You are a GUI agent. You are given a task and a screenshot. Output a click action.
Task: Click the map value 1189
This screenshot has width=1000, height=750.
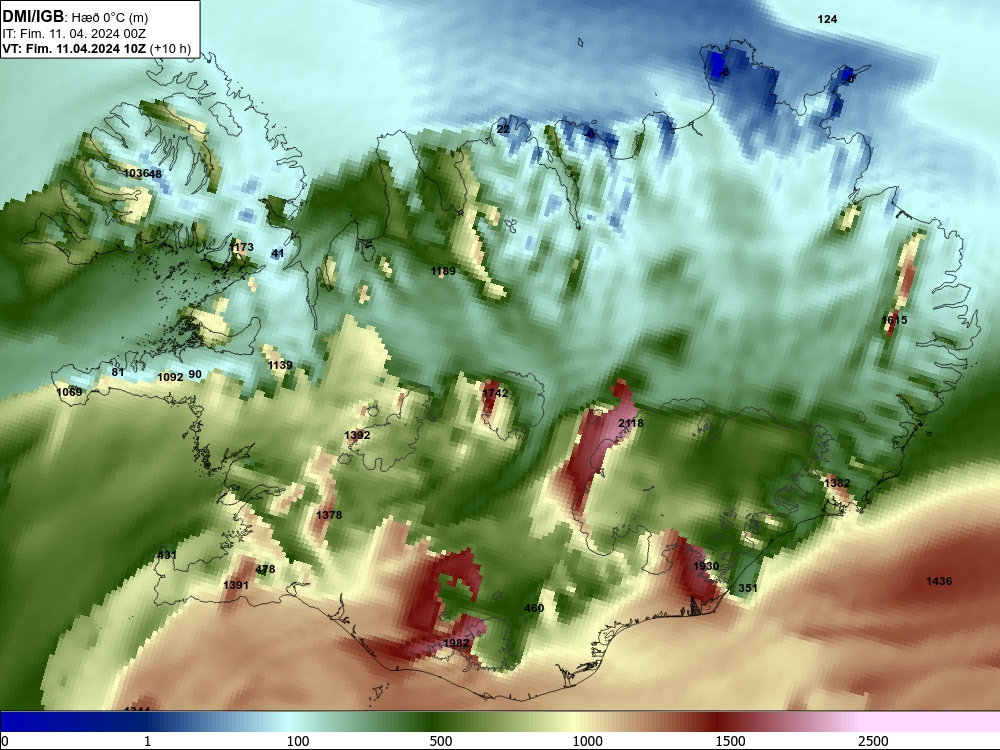[x=443, y=272]
